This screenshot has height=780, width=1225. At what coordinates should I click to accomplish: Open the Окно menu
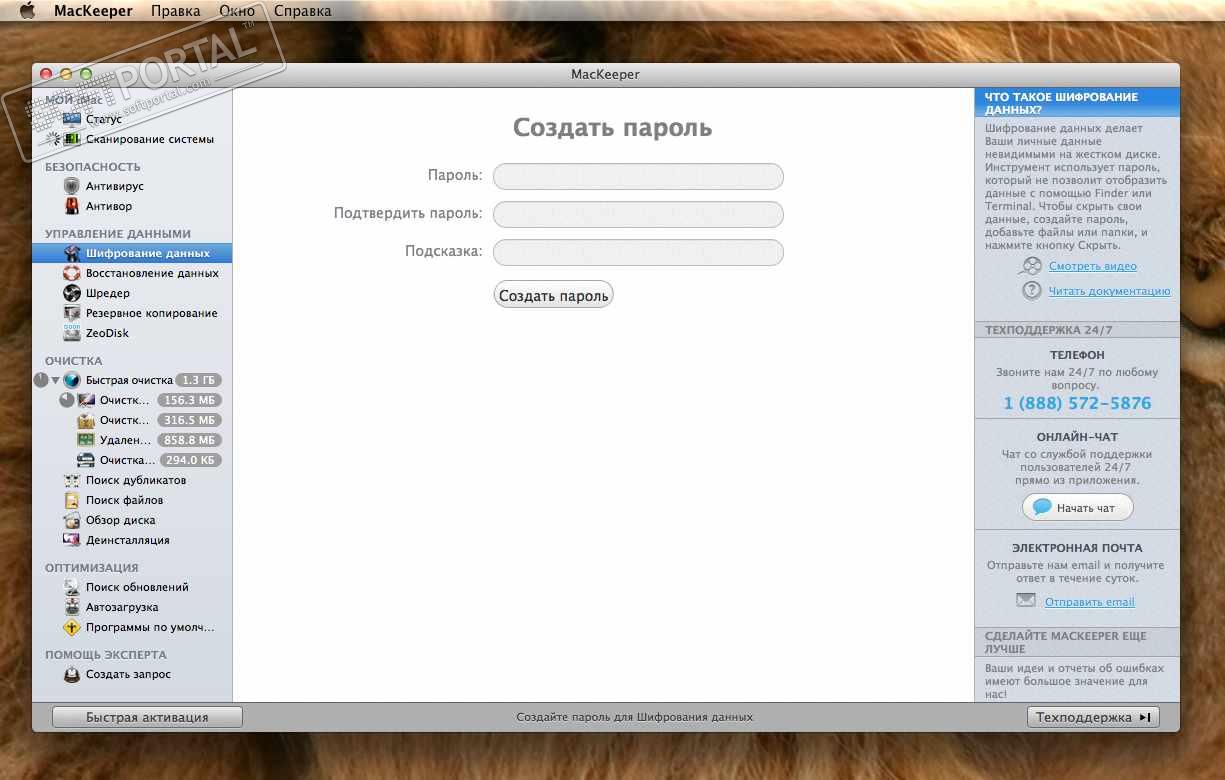click(237, 11)
